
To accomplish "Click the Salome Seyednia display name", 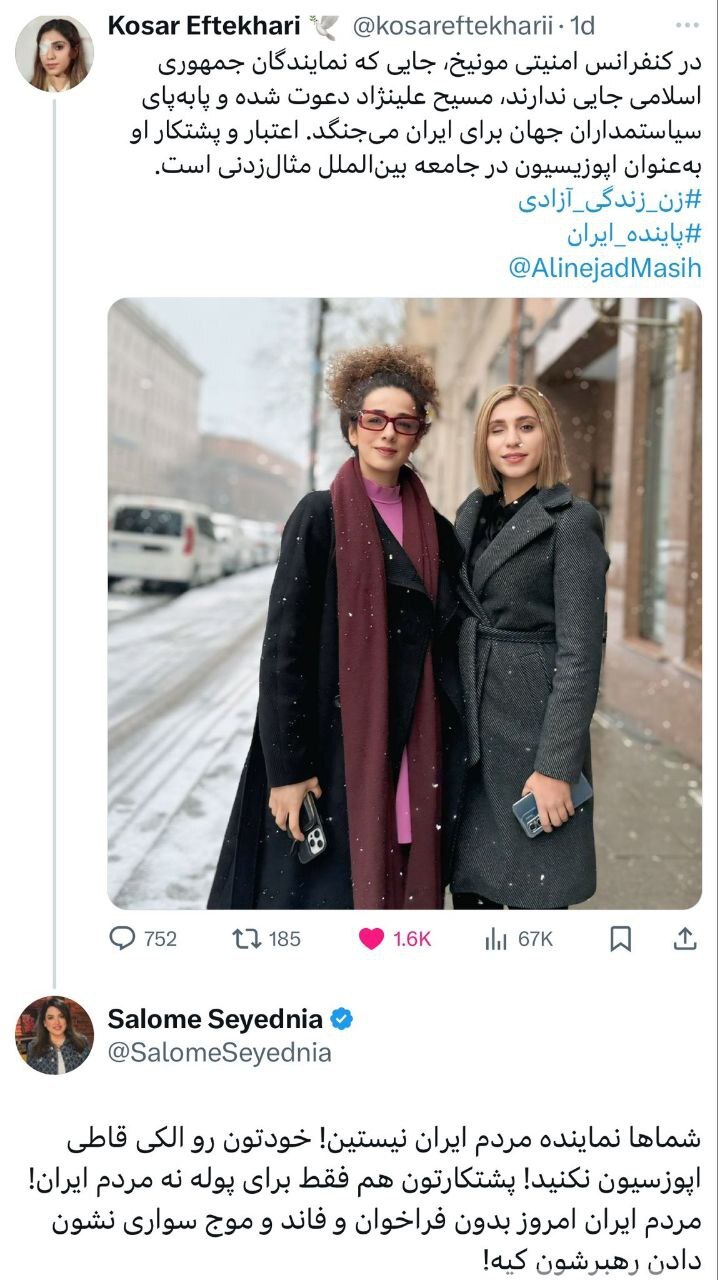I will 215,1020.
